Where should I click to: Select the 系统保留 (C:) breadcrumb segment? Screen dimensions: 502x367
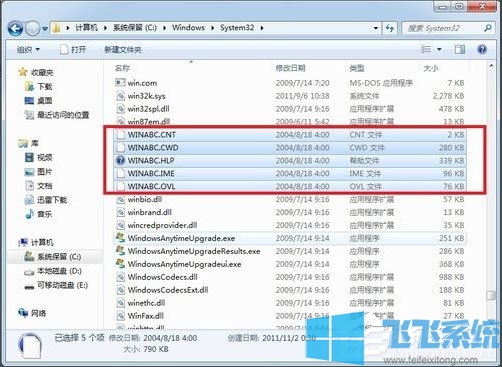(x=135, y=28)
